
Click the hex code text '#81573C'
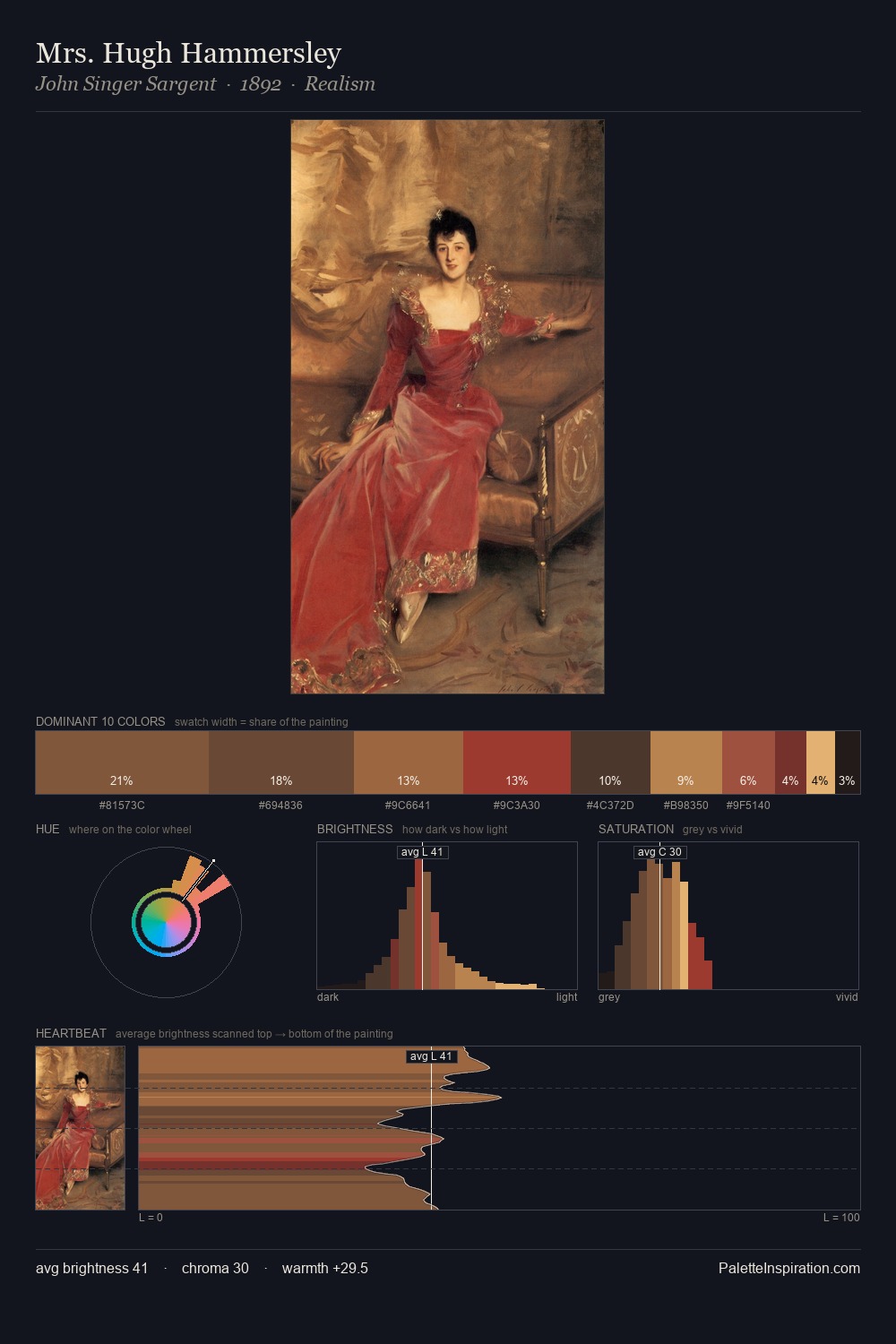pyautogui.click(x=122, y=806)
